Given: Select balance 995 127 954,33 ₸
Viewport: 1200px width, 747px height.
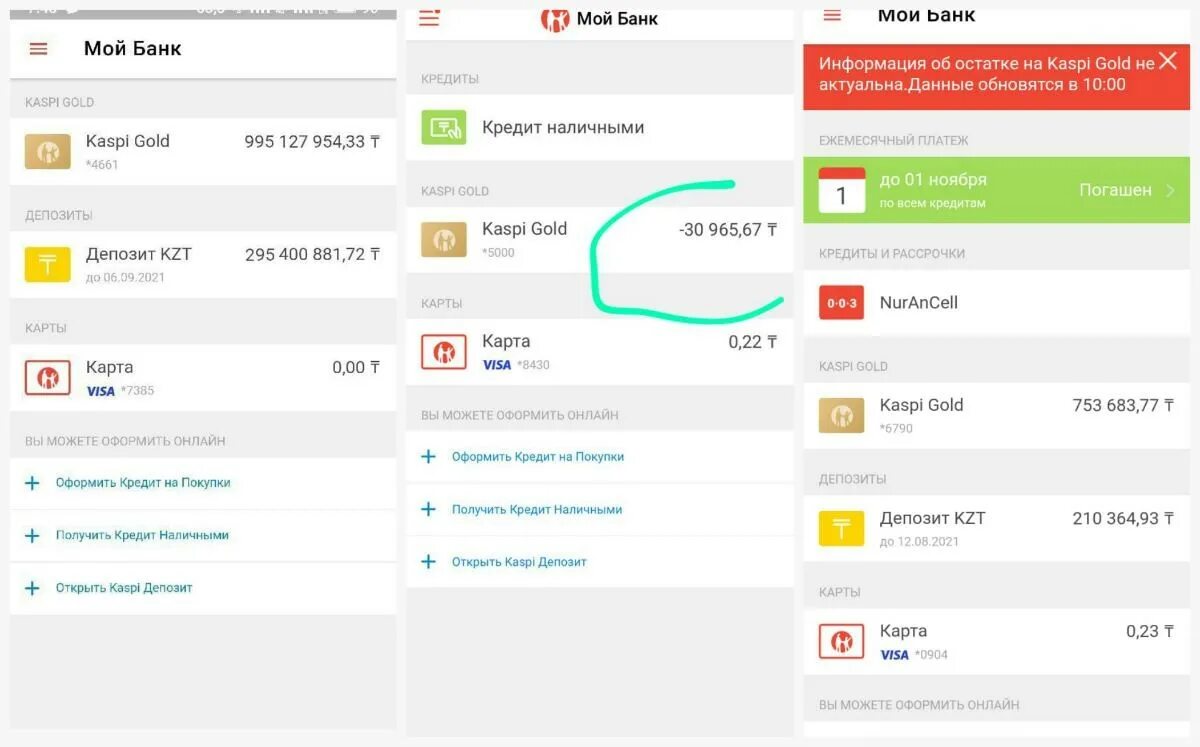Looking at the screenshot, I should (312, 142).
